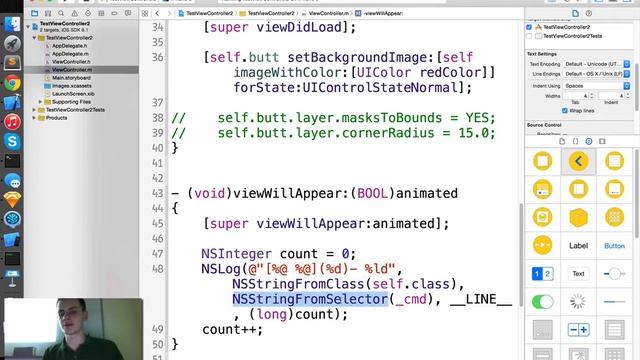Select the Switch object in library

coord(542,302)
